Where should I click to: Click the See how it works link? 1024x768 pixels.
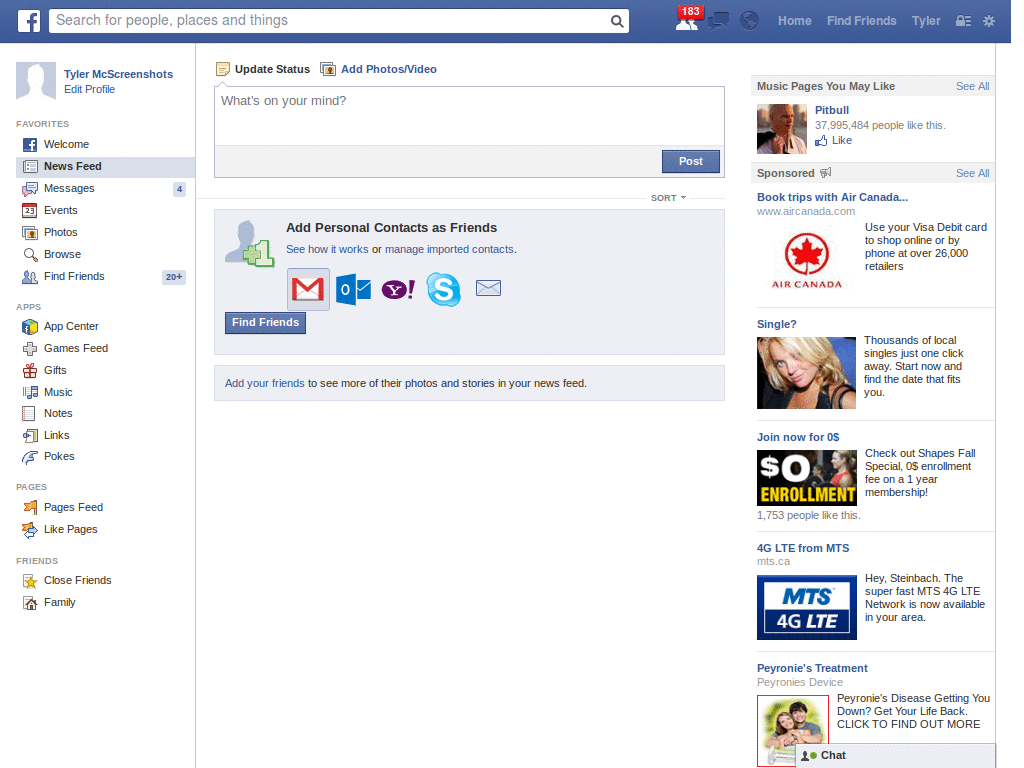pos(327,249)
